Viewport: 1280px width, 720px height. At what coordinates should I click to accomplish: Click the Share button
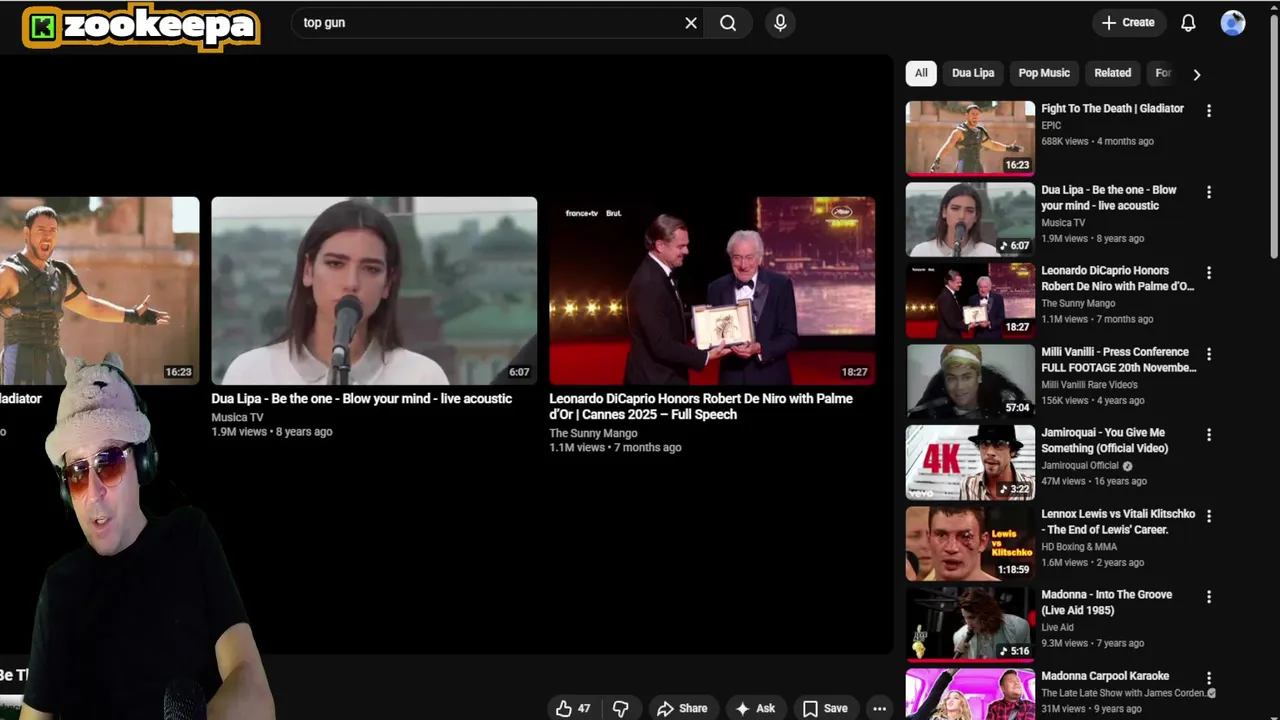click(682, 708)
